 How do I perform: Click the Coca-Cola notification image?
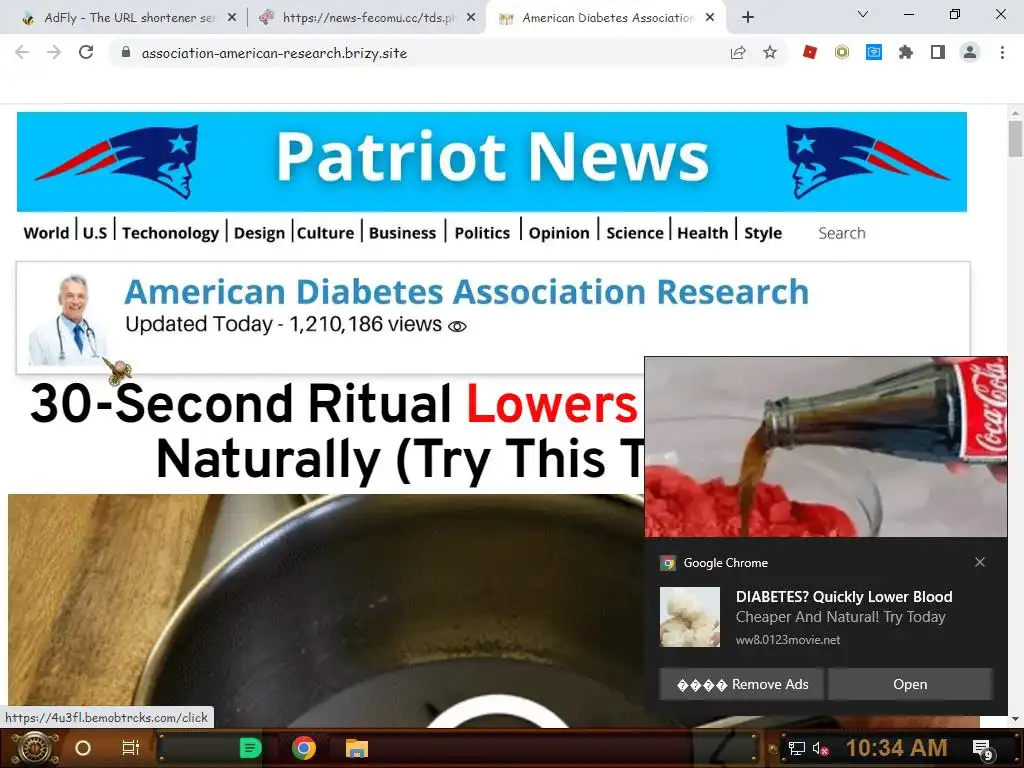pos(825,447)
